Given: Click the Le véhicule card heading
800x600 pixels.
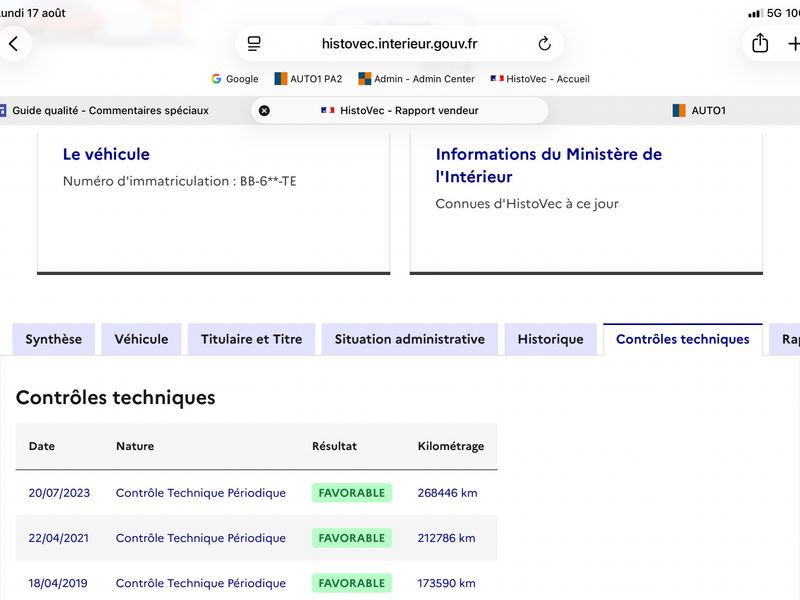Looking at the screenshot, I should pyautogui.click(x=106, y=154).
